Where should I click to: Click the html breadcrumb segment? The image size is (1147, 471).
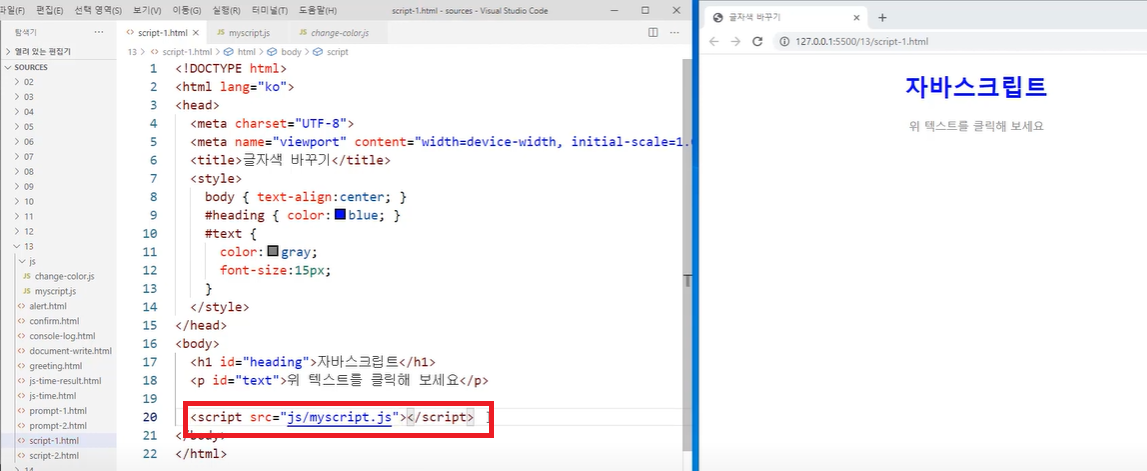[x=247, y=52]
